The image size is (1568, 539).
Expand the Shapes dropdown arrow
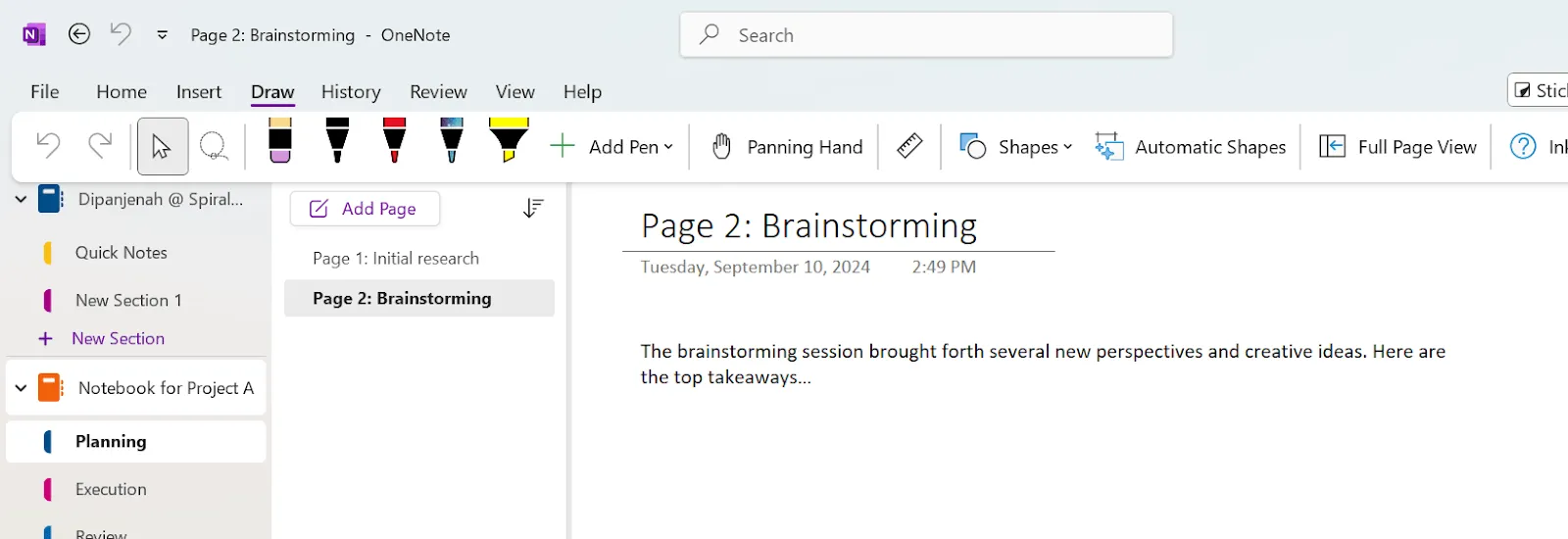click(x=1068, y=147)
